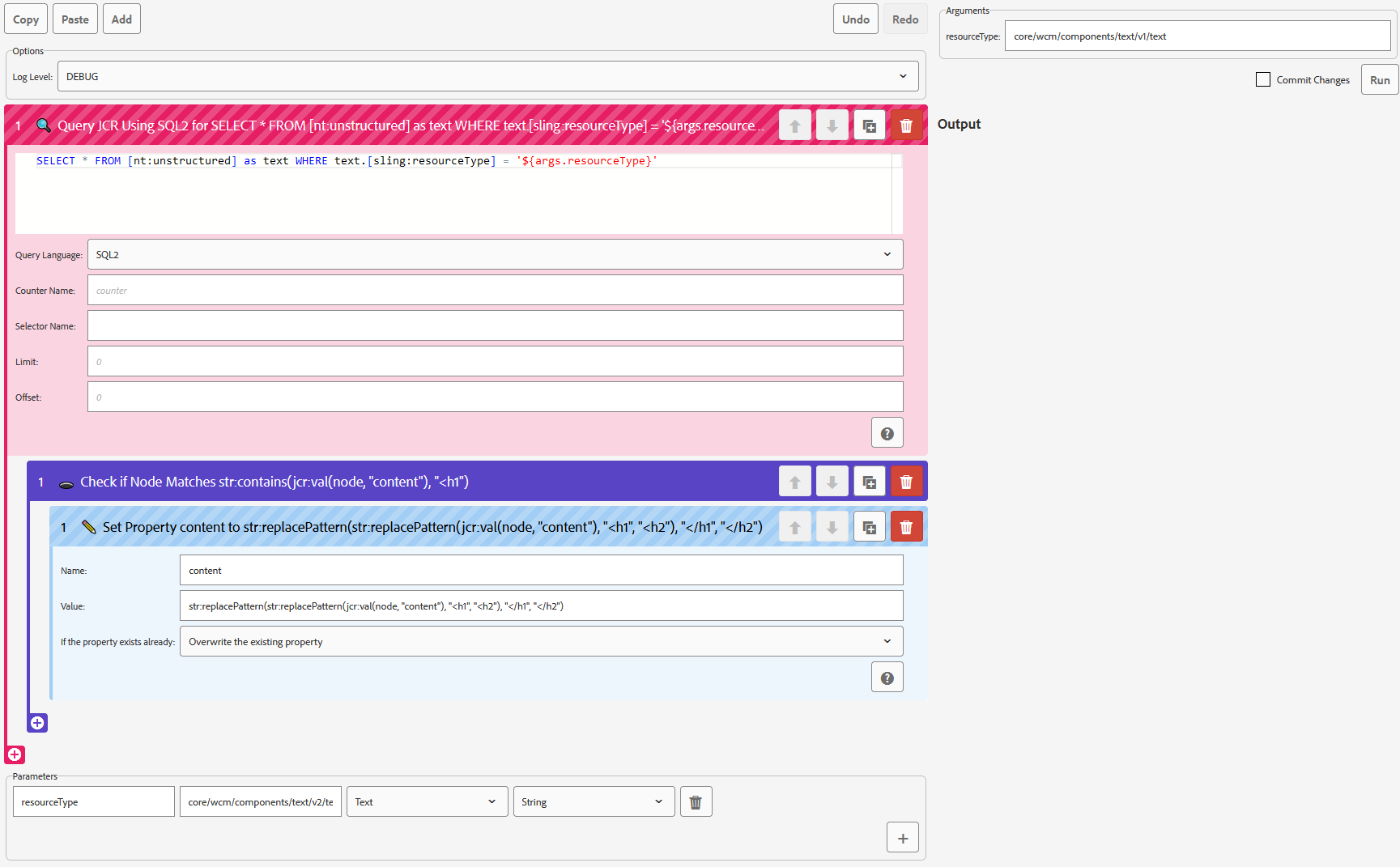
Task: Duplicate the Check if Node Matches action
Action: point(869,482)
